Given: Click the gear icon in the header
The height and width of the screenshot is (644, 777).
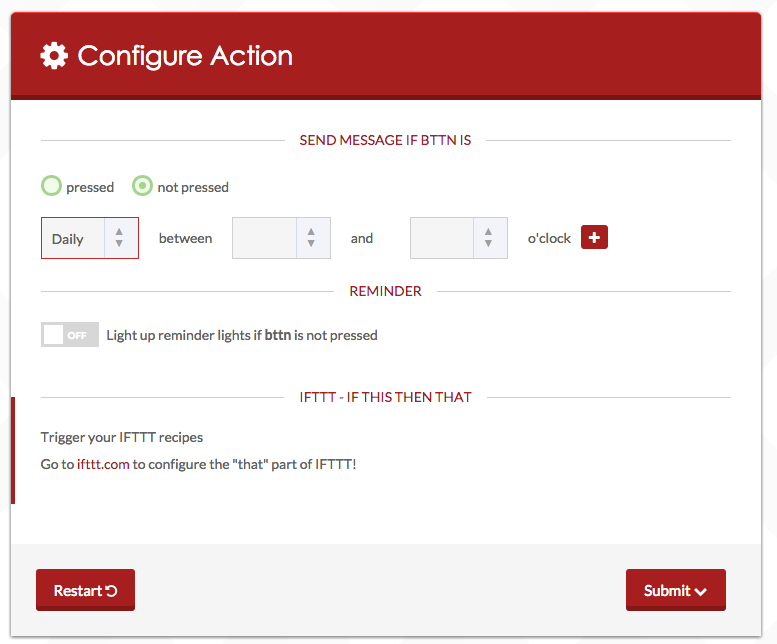Looking at the screenshot, I should point(54,56).
